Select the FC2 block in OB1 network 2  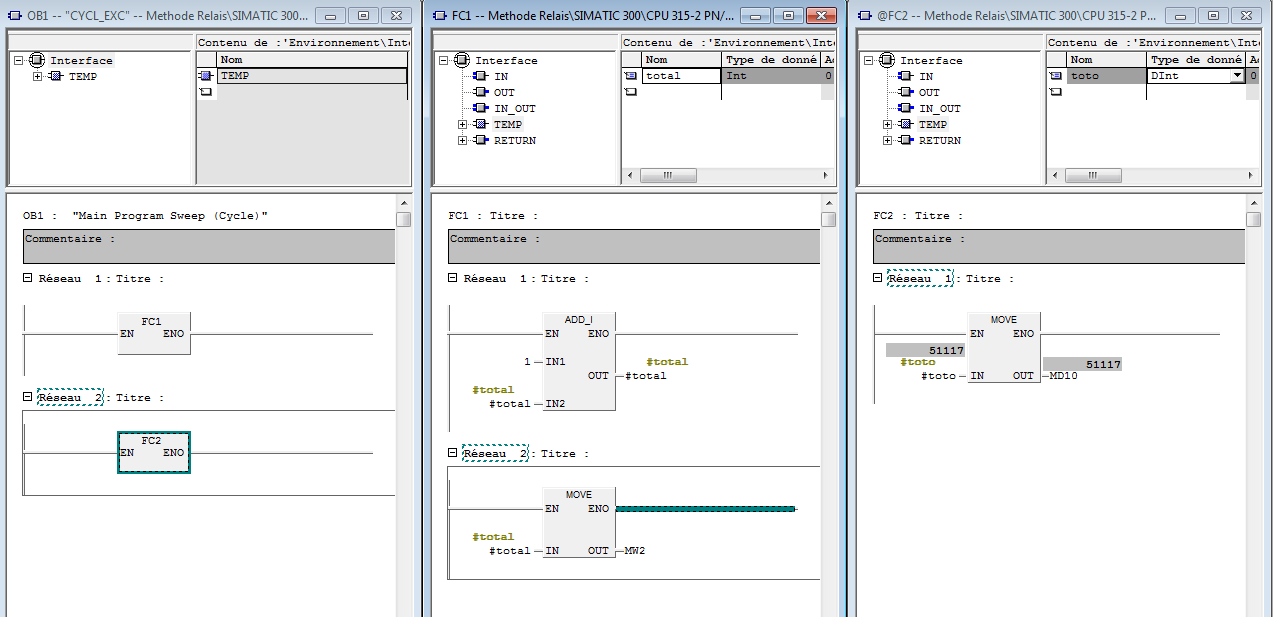pos(153,452)
